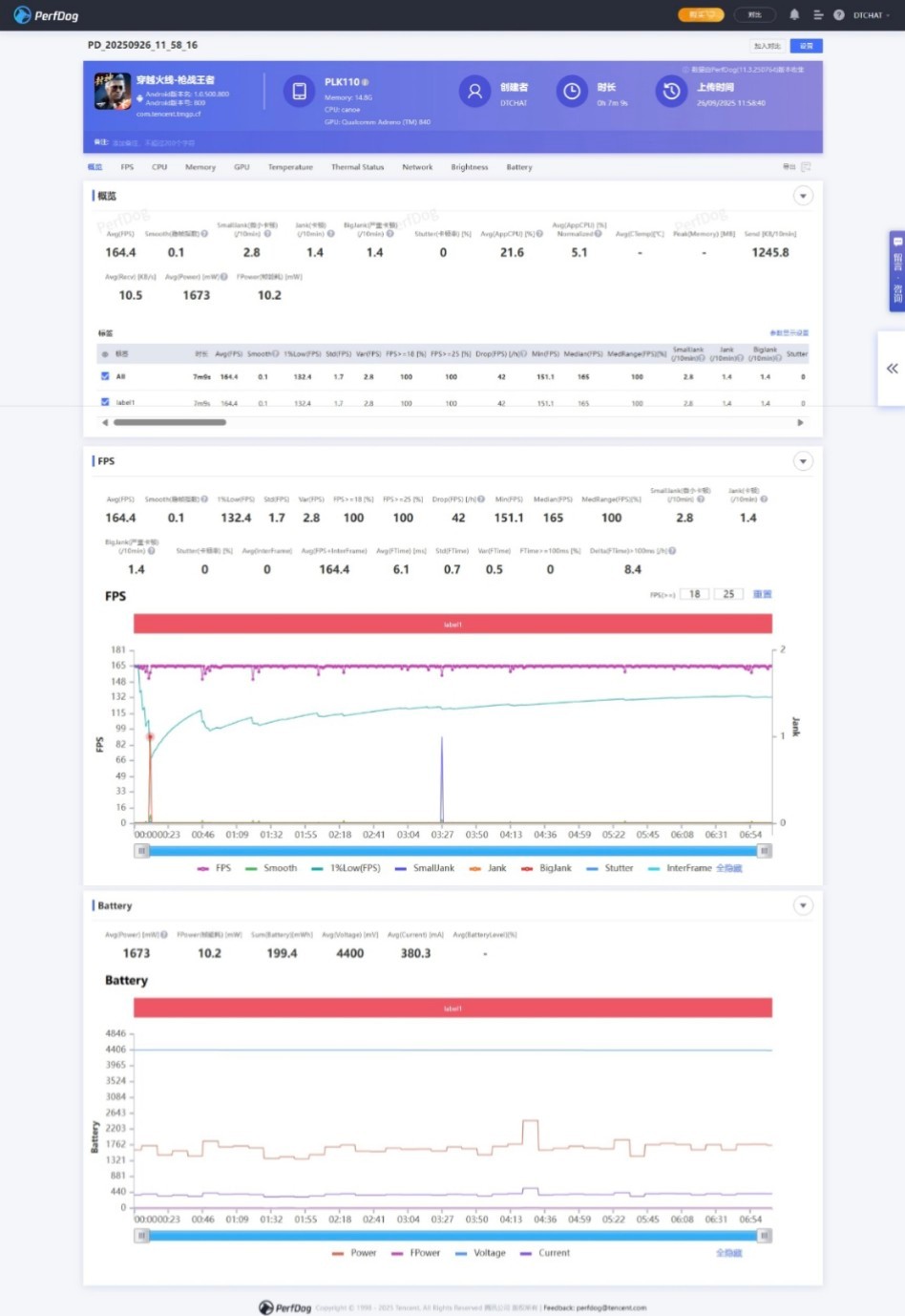This screenshot has height=1316, width=905.
Task: Open the DTCHAT account dropdown
Action: pyautogui.click(x=872, y=15)
